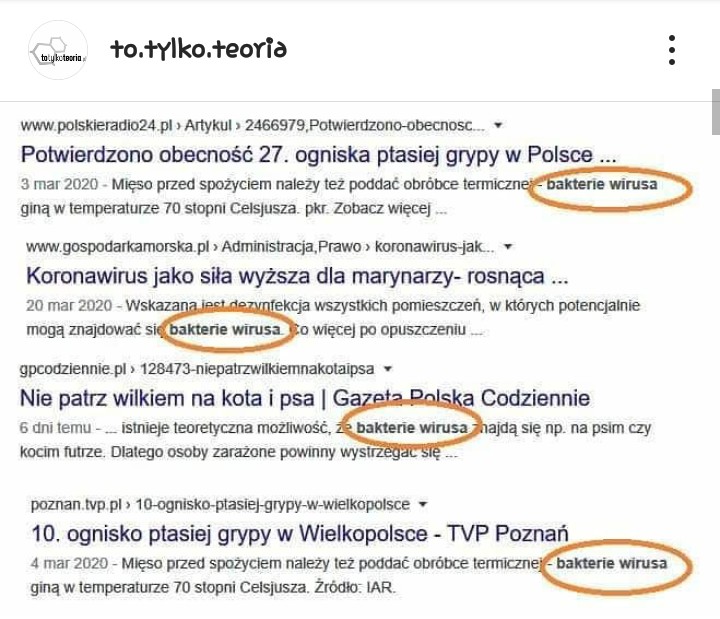
Task: Tap the to.tylko.teoria profile avatar
Action: point(59,50)
